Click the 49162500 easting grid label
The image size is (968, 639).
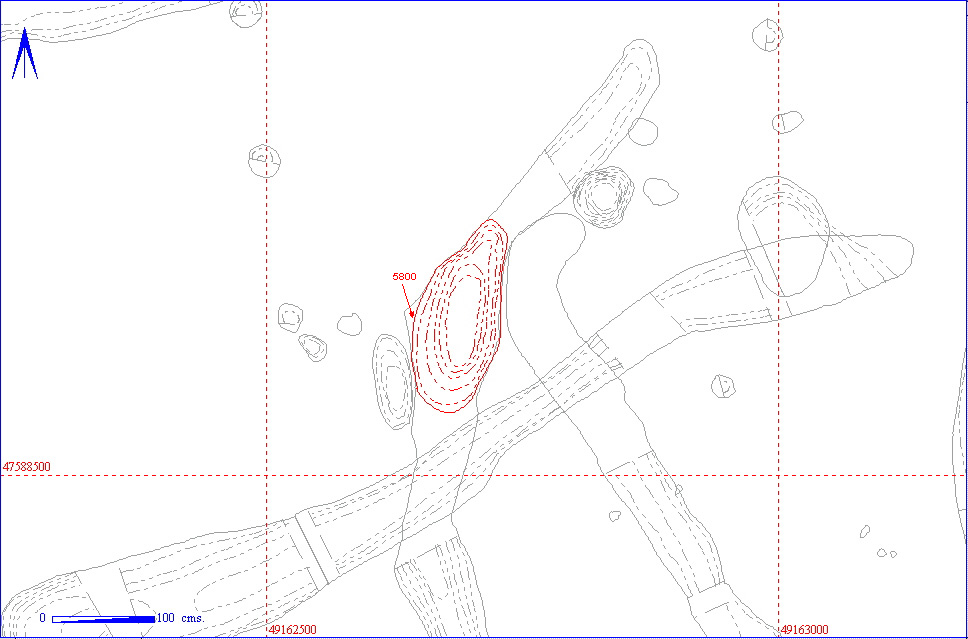click(x=293, y=630)
